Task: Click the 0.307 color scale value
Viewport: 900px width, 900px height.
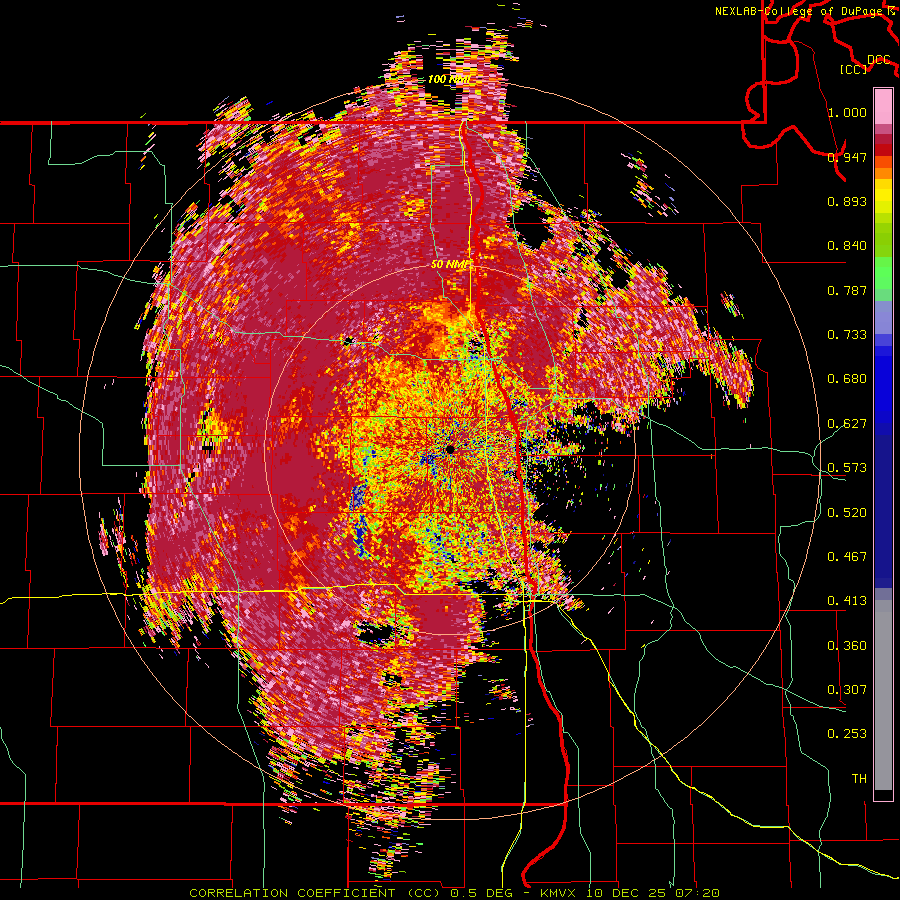Action: tap(847, 690)
